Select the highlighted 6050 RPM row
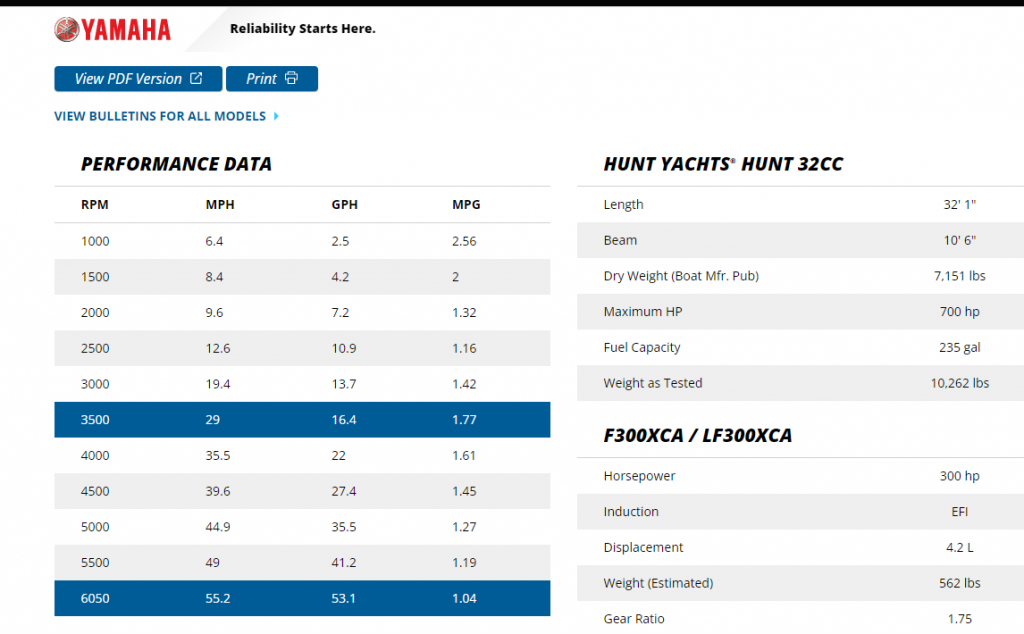 [x=302, y=599]
